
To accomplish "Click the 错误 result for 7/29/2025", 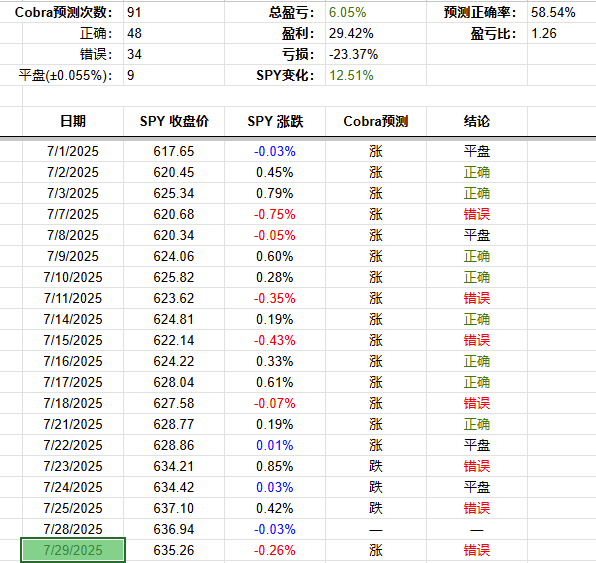I will [477, 550].
